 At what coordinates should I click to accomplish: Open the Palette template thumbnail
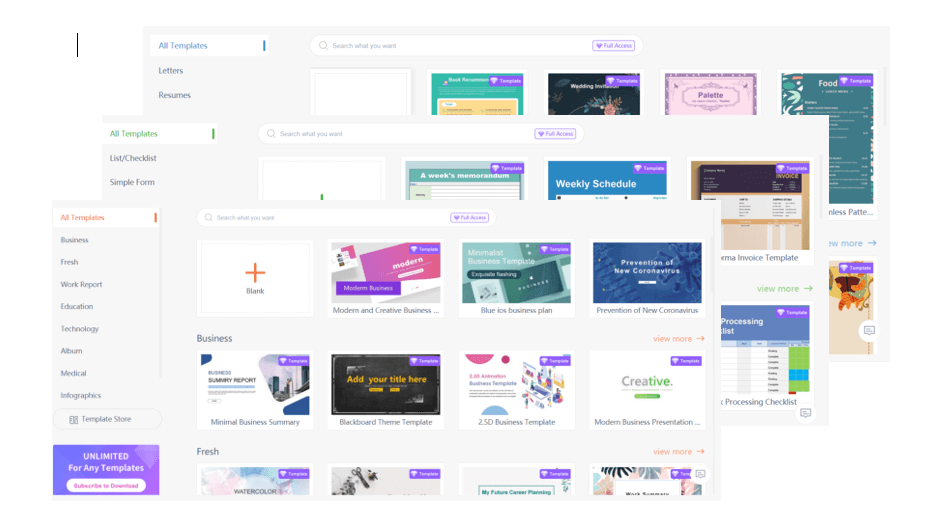710,93
